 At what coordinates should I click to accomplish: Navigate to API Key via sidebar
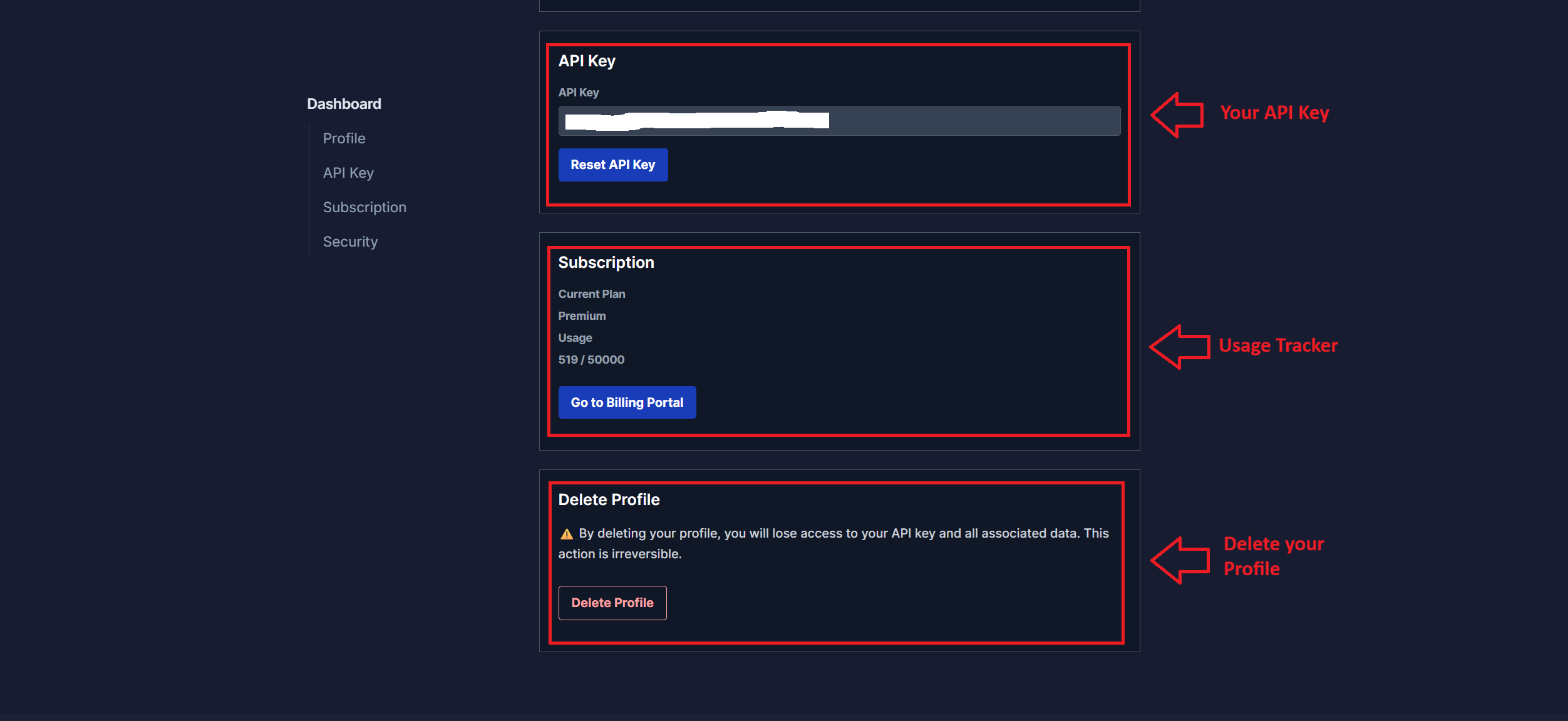click(348, 173)
